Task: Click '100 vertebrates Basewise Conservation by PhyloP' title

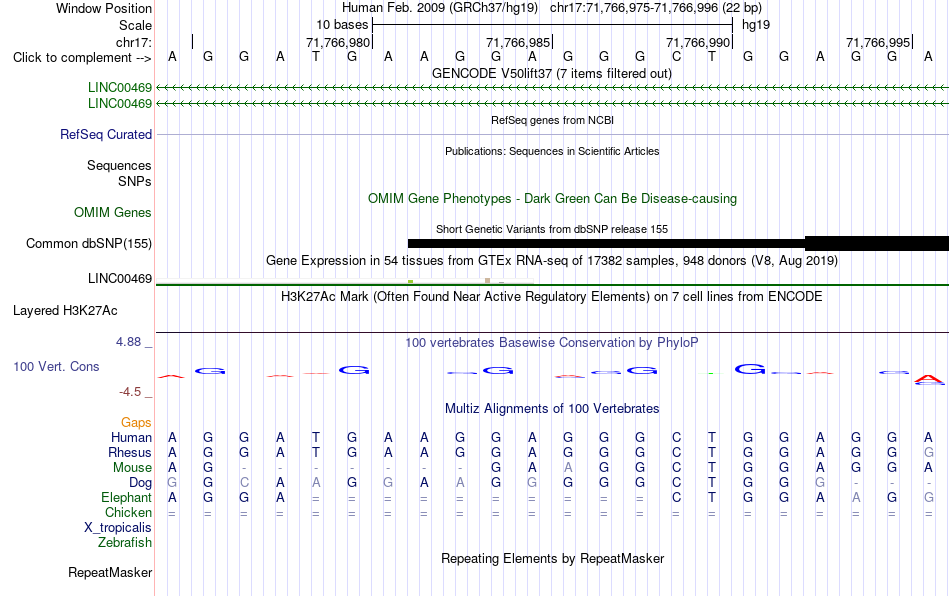Action: [552, 343]
